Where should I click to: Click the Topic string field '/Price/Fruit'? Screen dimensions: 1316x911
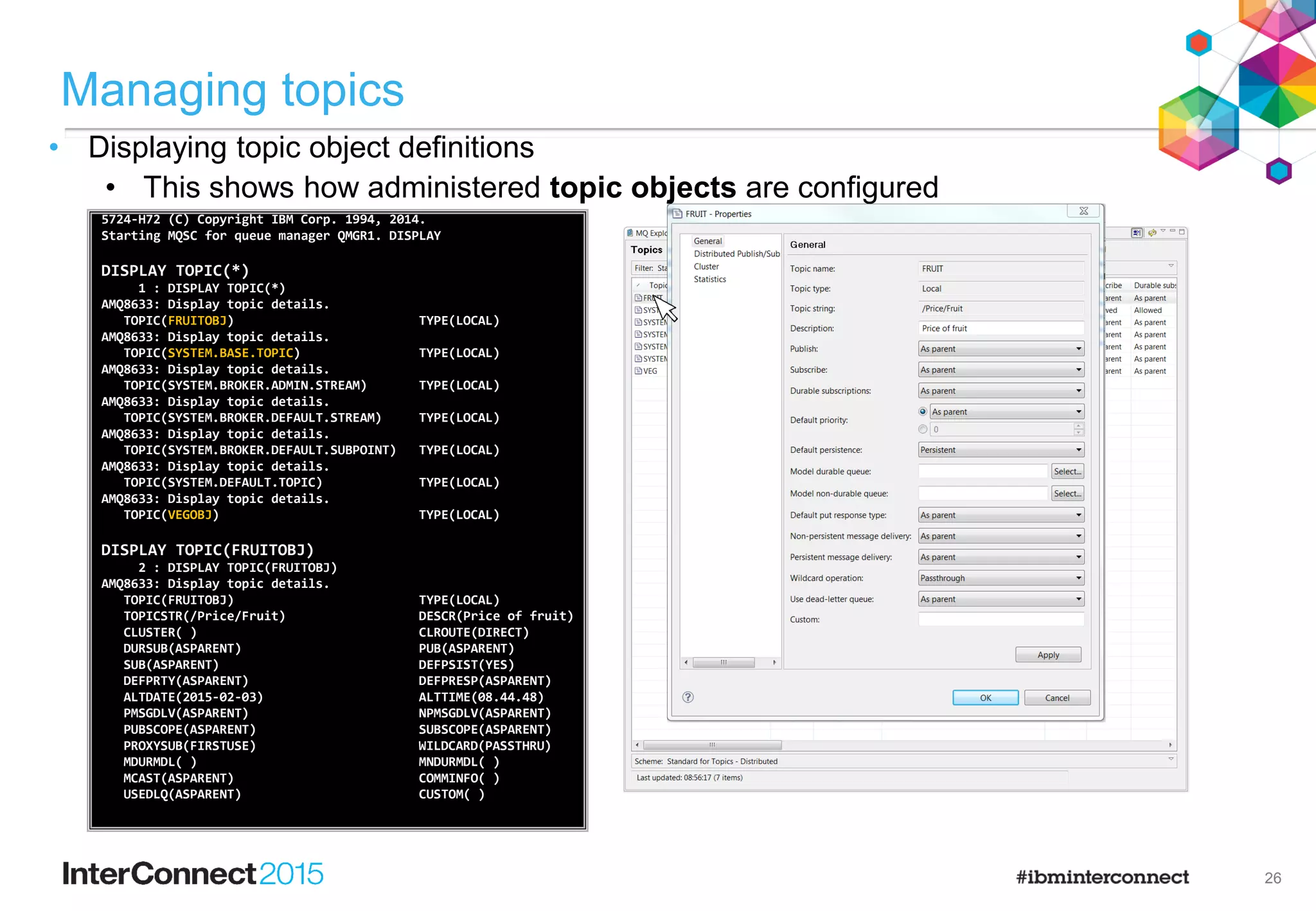[x=1001, y=308]
